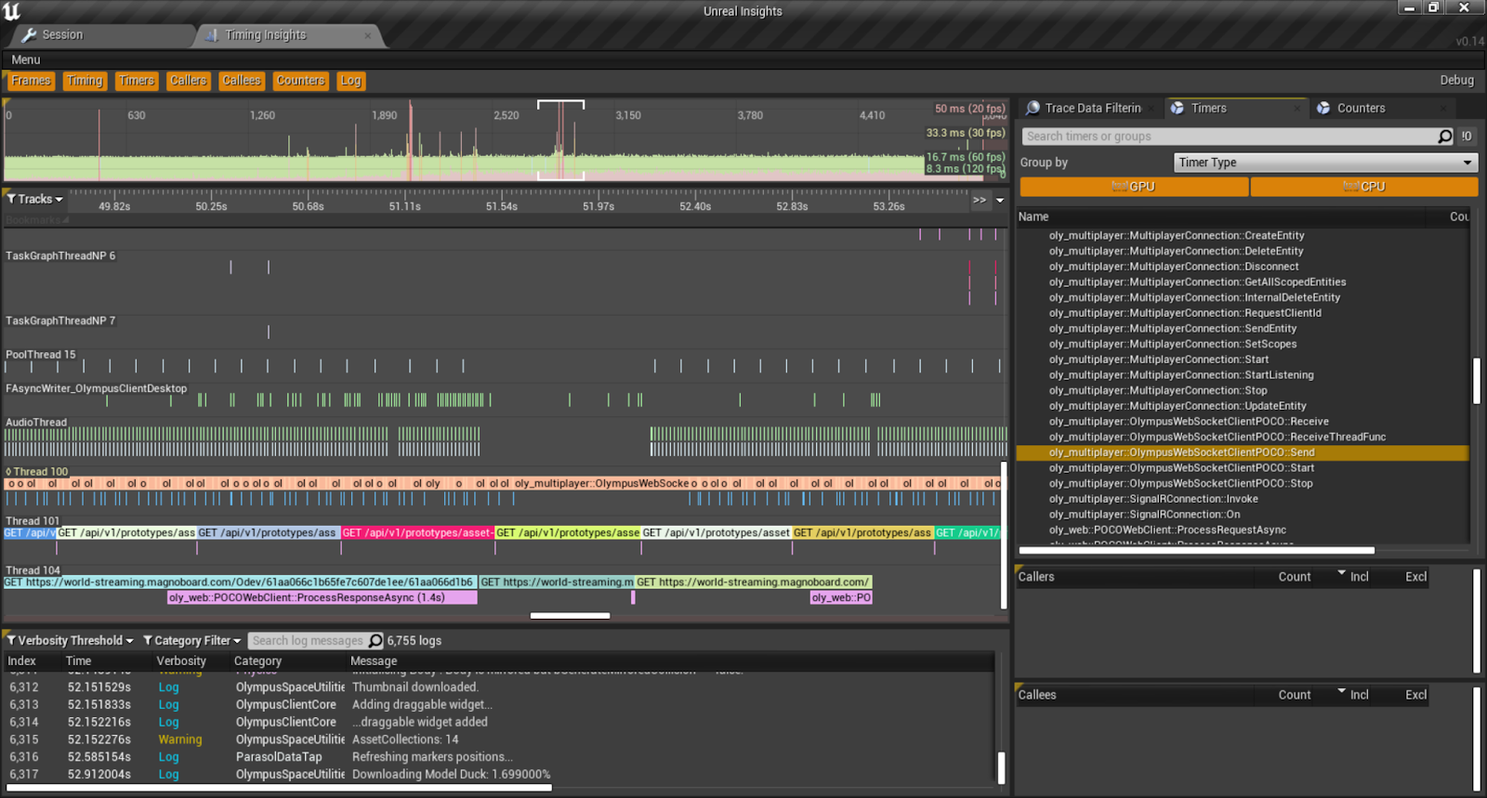Open the Tracks filter dropdown
The height and width of the screenshot is (798, 1487).
[36, 199]
